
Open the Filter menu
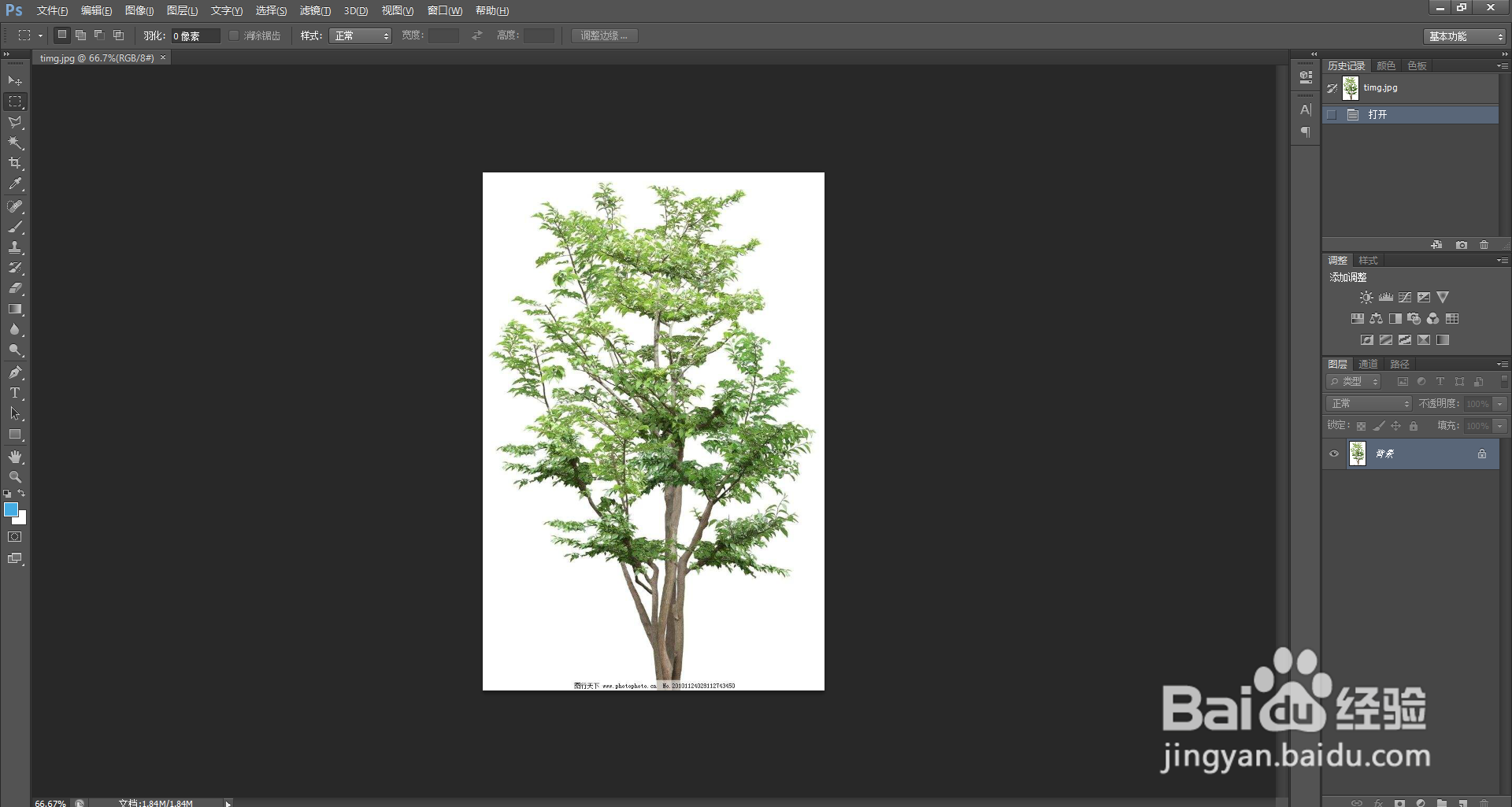(315, 11)
